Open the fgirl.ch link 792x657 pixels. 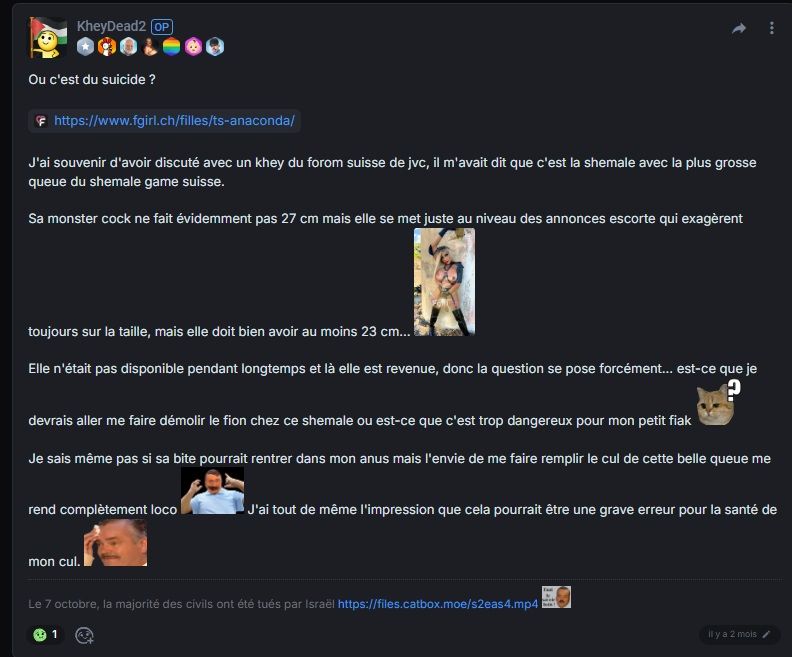[174, 121]
